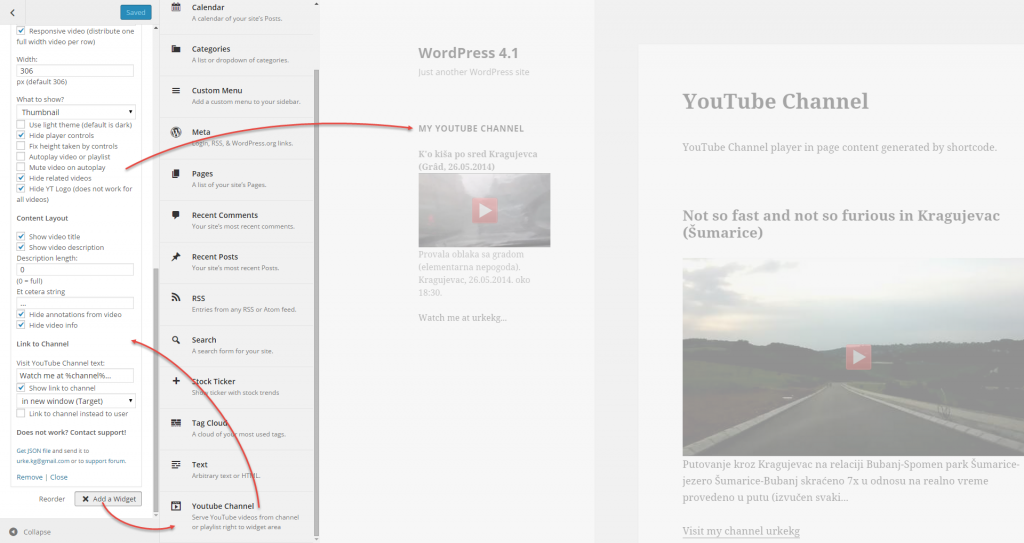The height and width of the screenshot is (543, 1024).
Task: Select the Stock Ticker plus icon
Action: tap(176, 381)
